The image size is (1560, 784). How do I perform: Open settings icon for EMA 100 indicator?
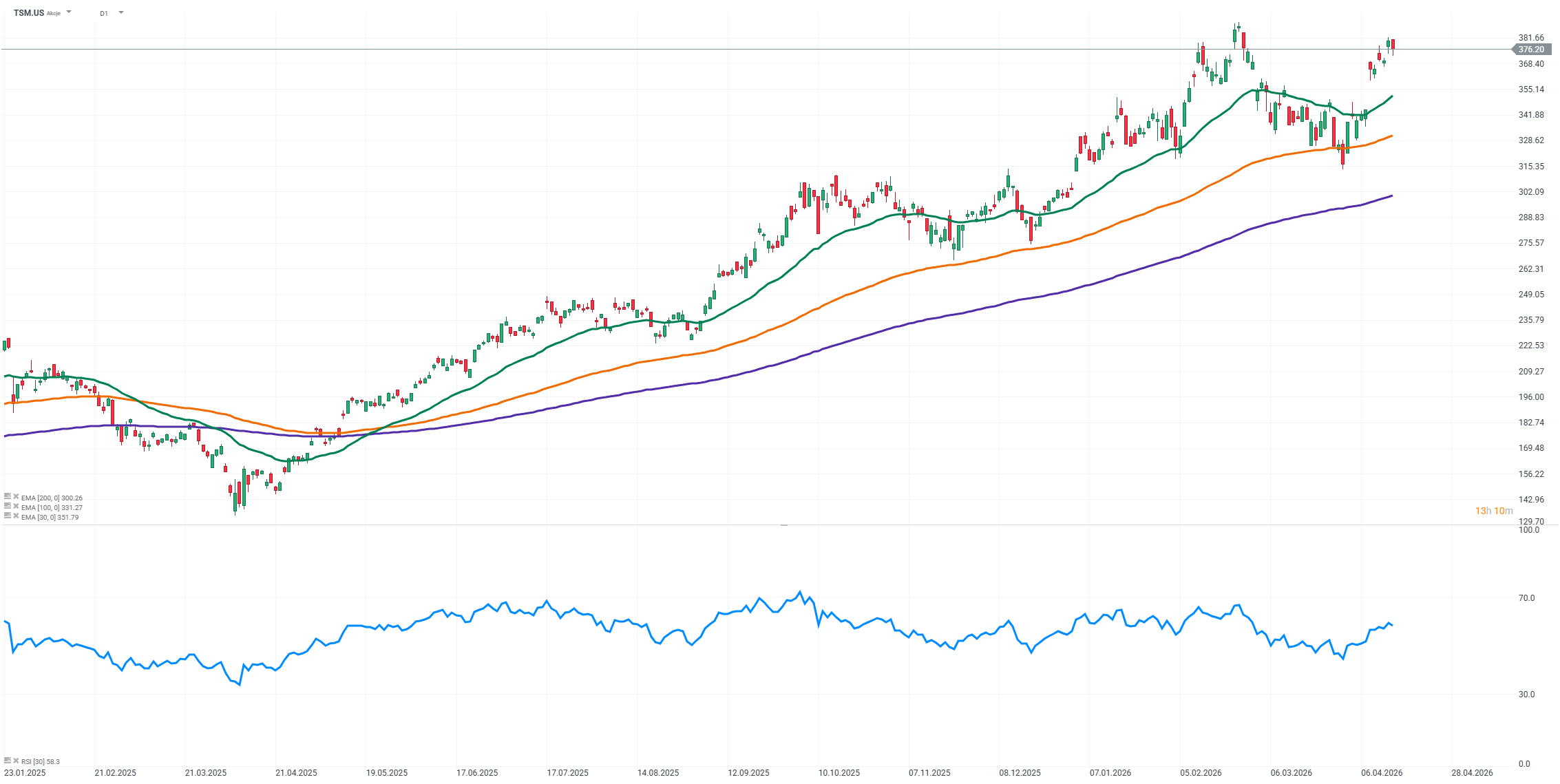(8, 506)
